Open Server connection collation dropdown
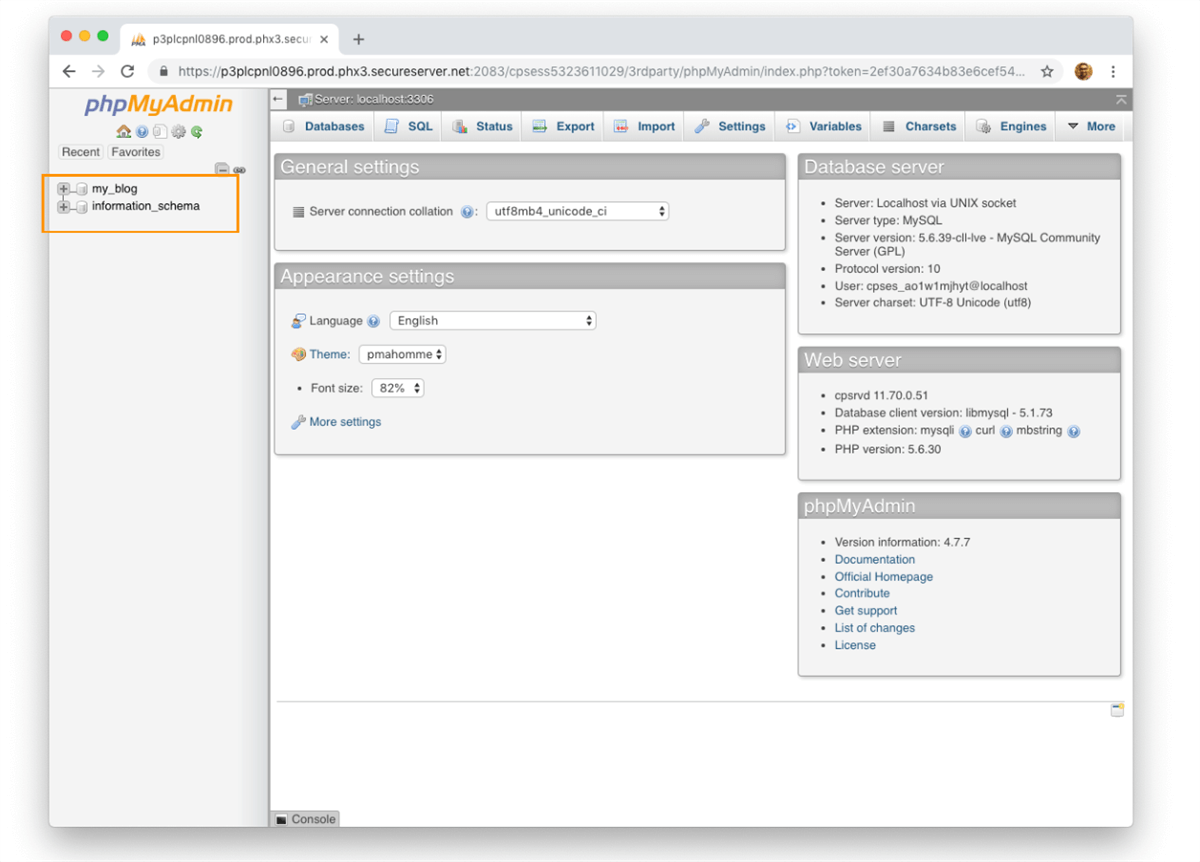This screenshot has height=862, width=1200. coord(577,212)
